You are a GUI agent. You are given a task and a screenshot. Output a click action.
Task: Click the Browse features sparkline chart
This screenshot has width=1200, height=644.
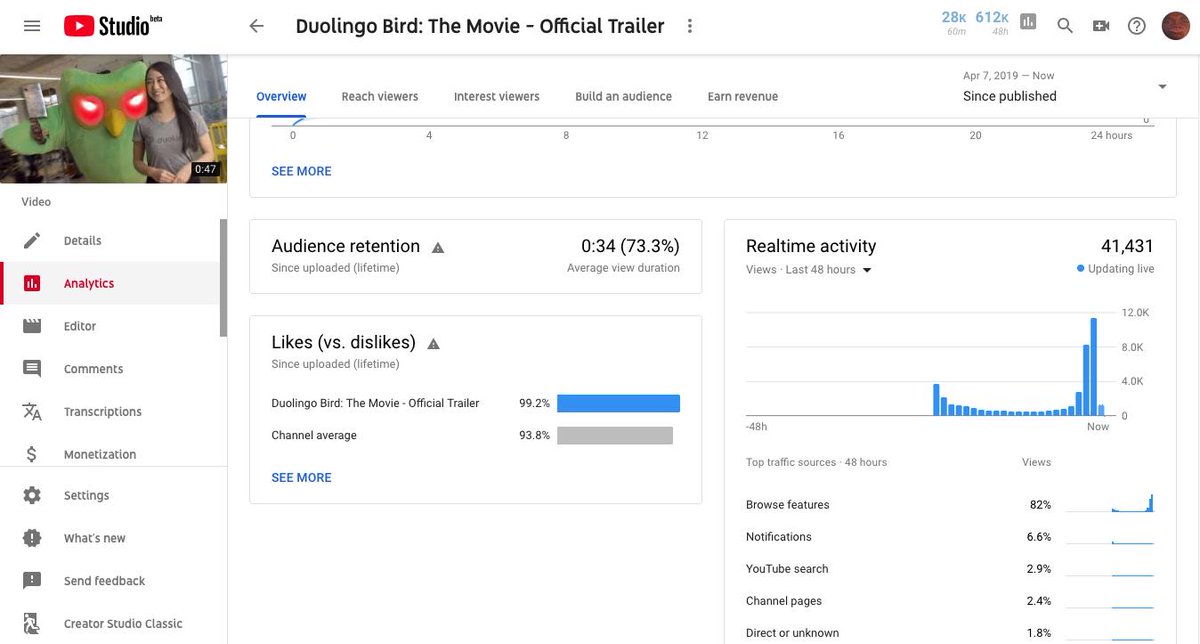(x=1110, y=503)
